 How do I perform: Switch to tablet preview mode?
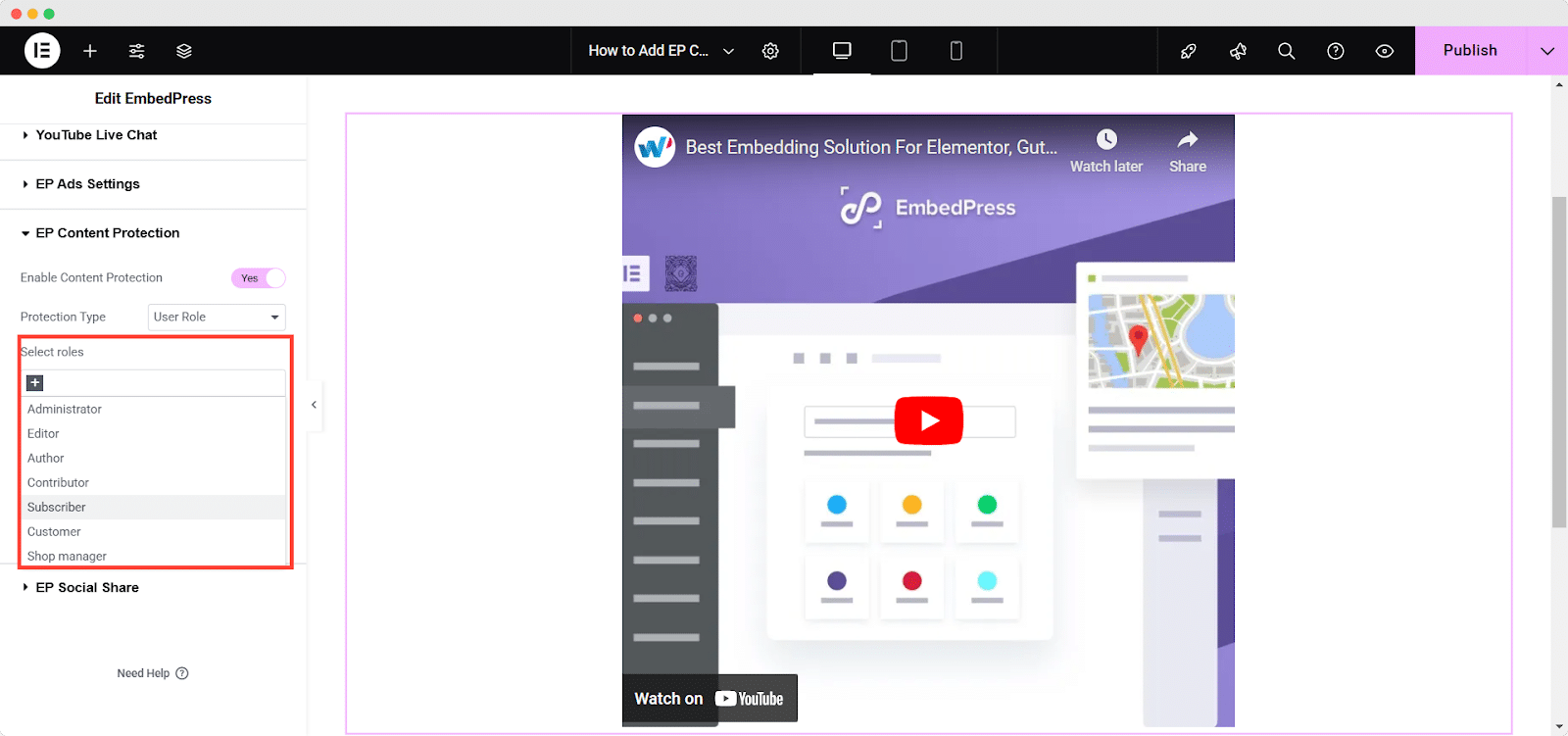click(x=899, y=51)
